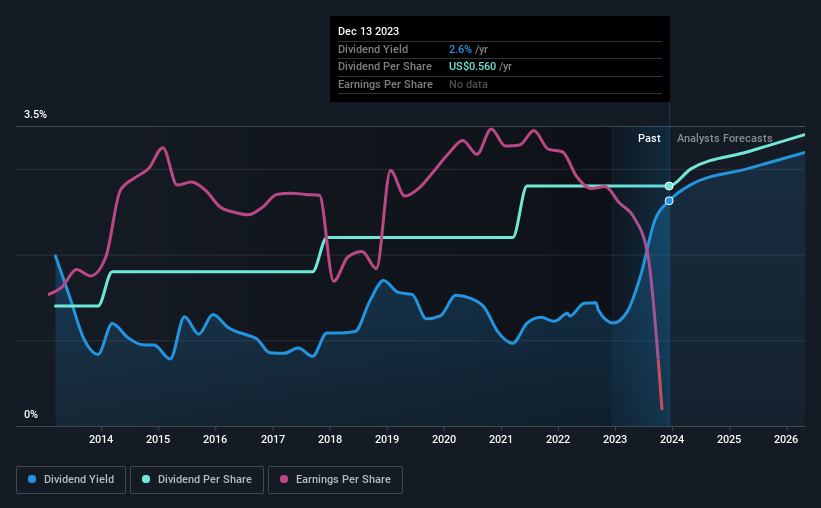Click the 'Past' label on chart

pyautogui.click(x=649, y=138)
